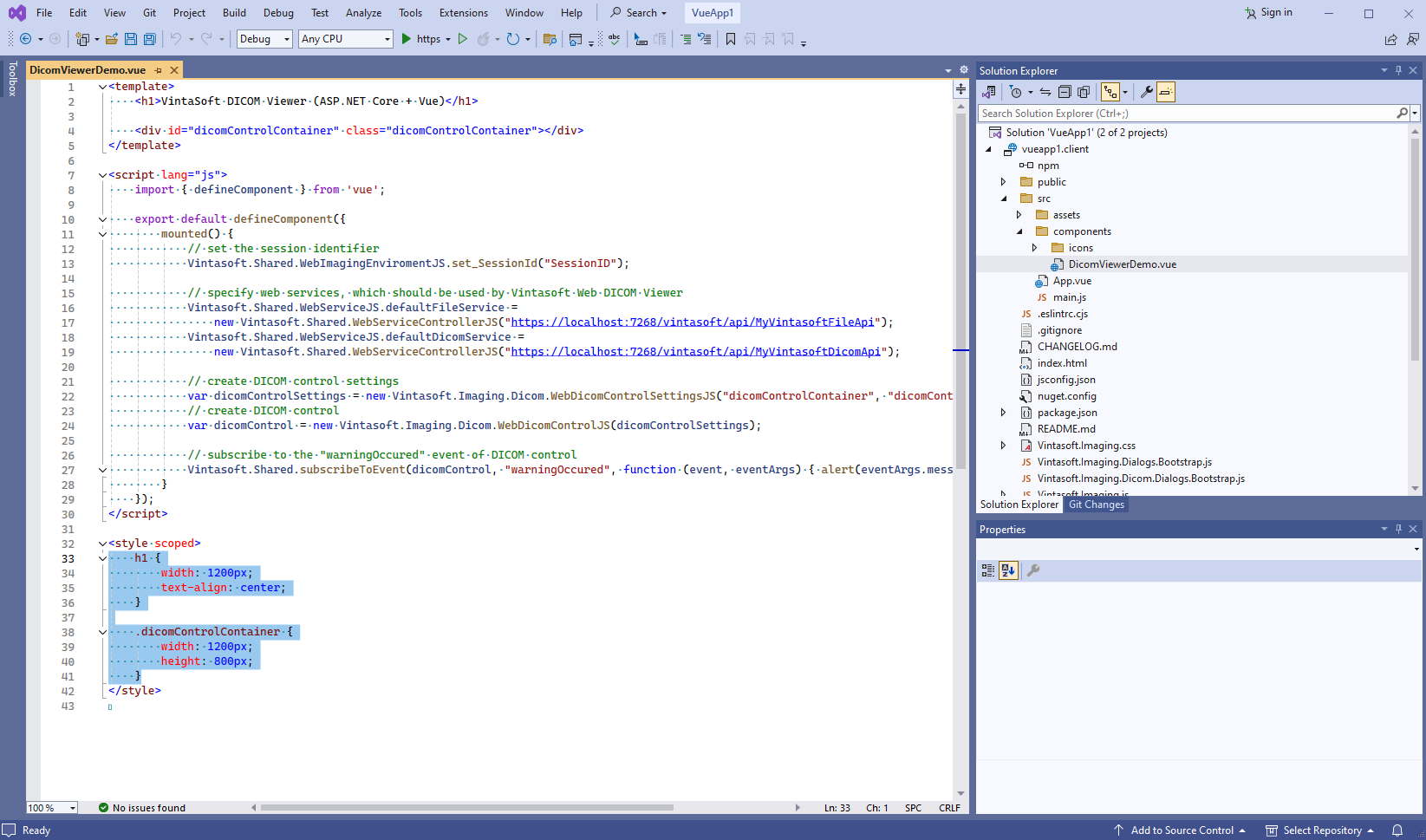The image size is (1426, 840).
Task: Open the File menu
Action: pyautogui.click(x=44, y=13)
